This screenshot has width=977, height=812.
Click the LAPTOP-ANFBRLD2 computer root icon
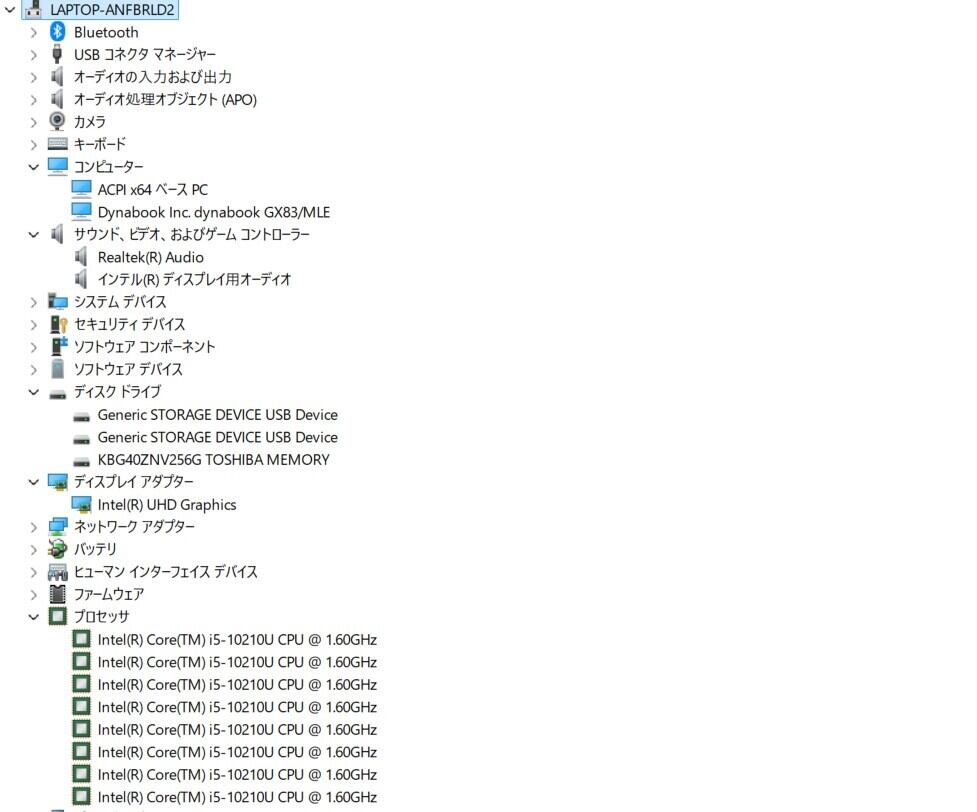34,9
